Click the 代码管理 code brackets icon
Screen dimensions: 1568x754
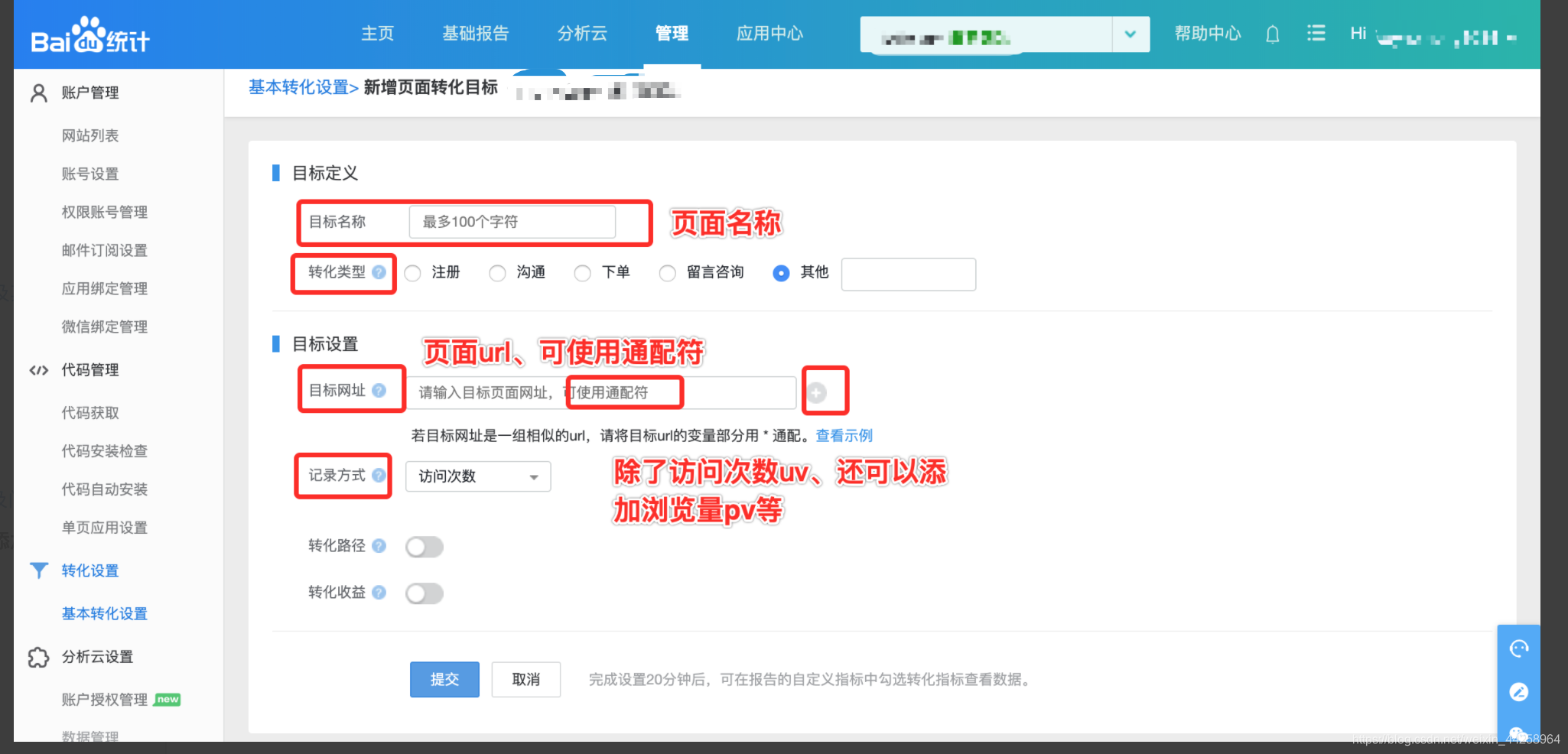click(x=39, y=371)
